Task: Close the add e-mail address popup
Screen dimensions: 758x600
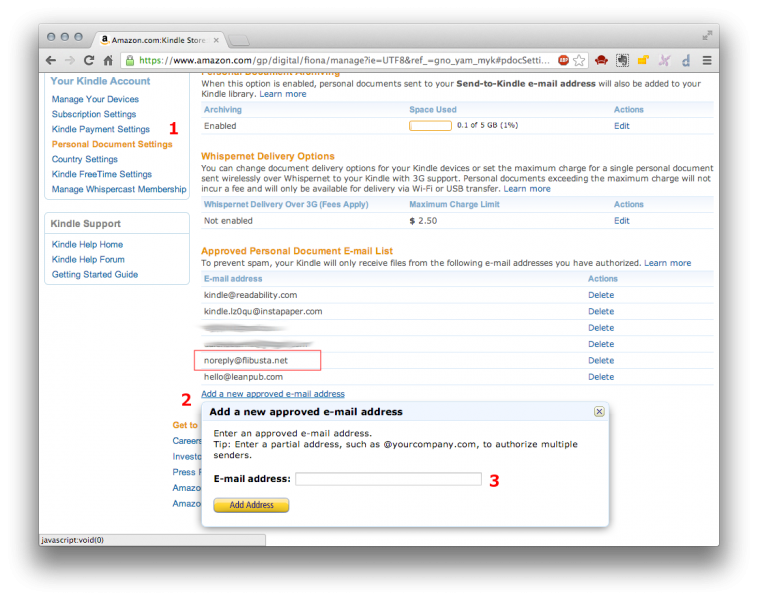Action: coord(599,411)
